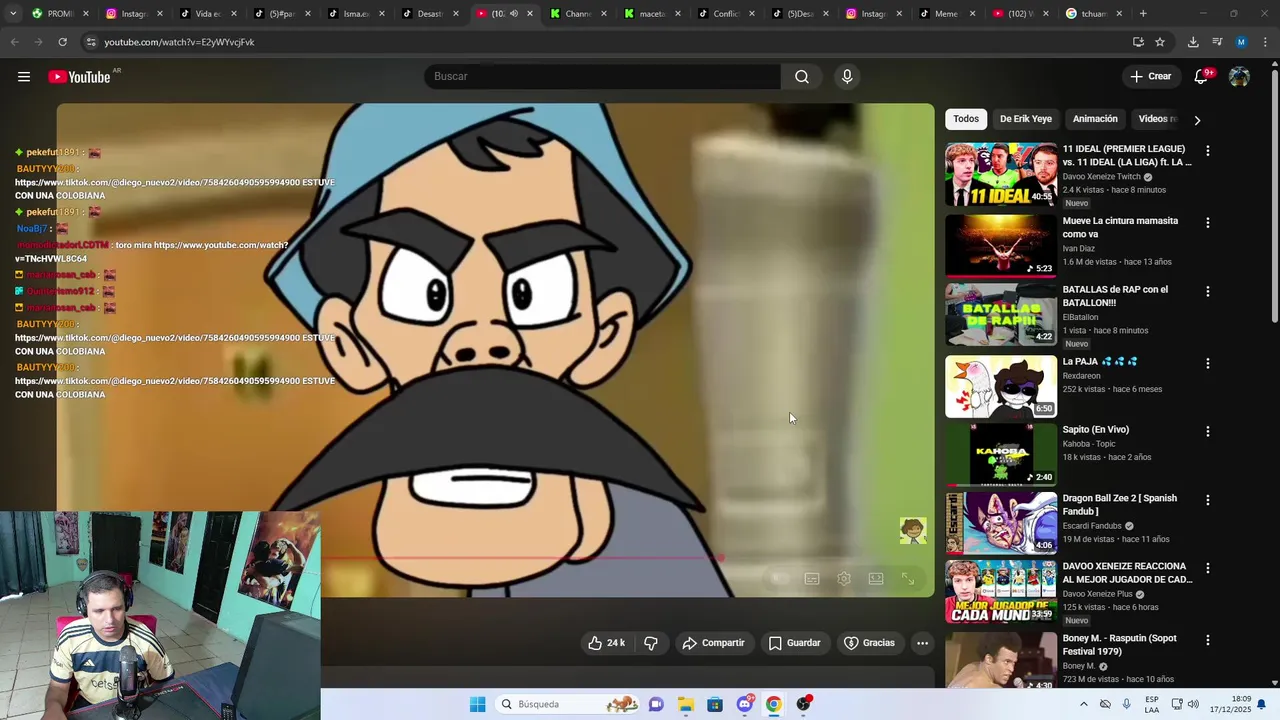Click the Crear button
Screen dimensions: 1280x720
(1151, 77)
